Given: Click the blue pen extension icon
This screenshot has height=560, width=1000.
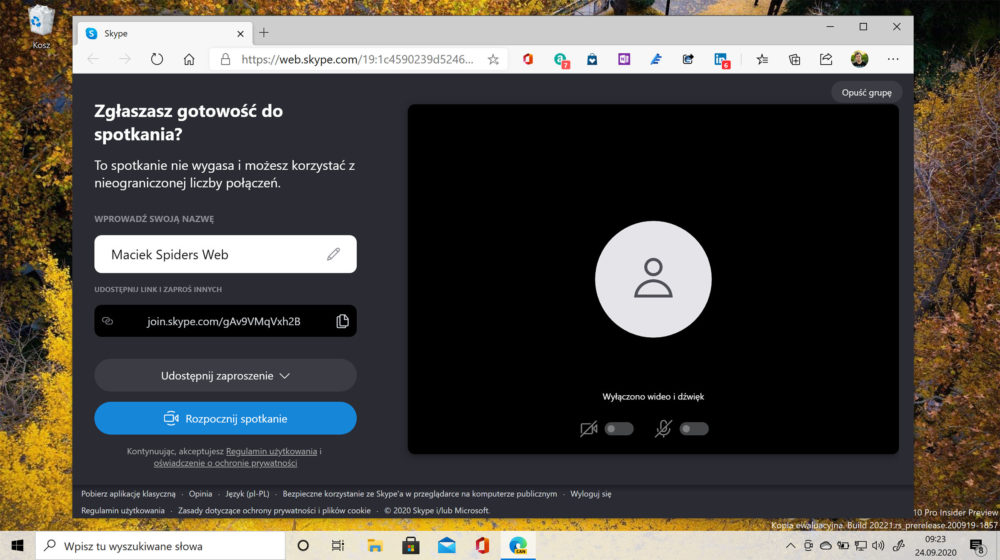Looking at the screenshot, I should pos(656,59).
